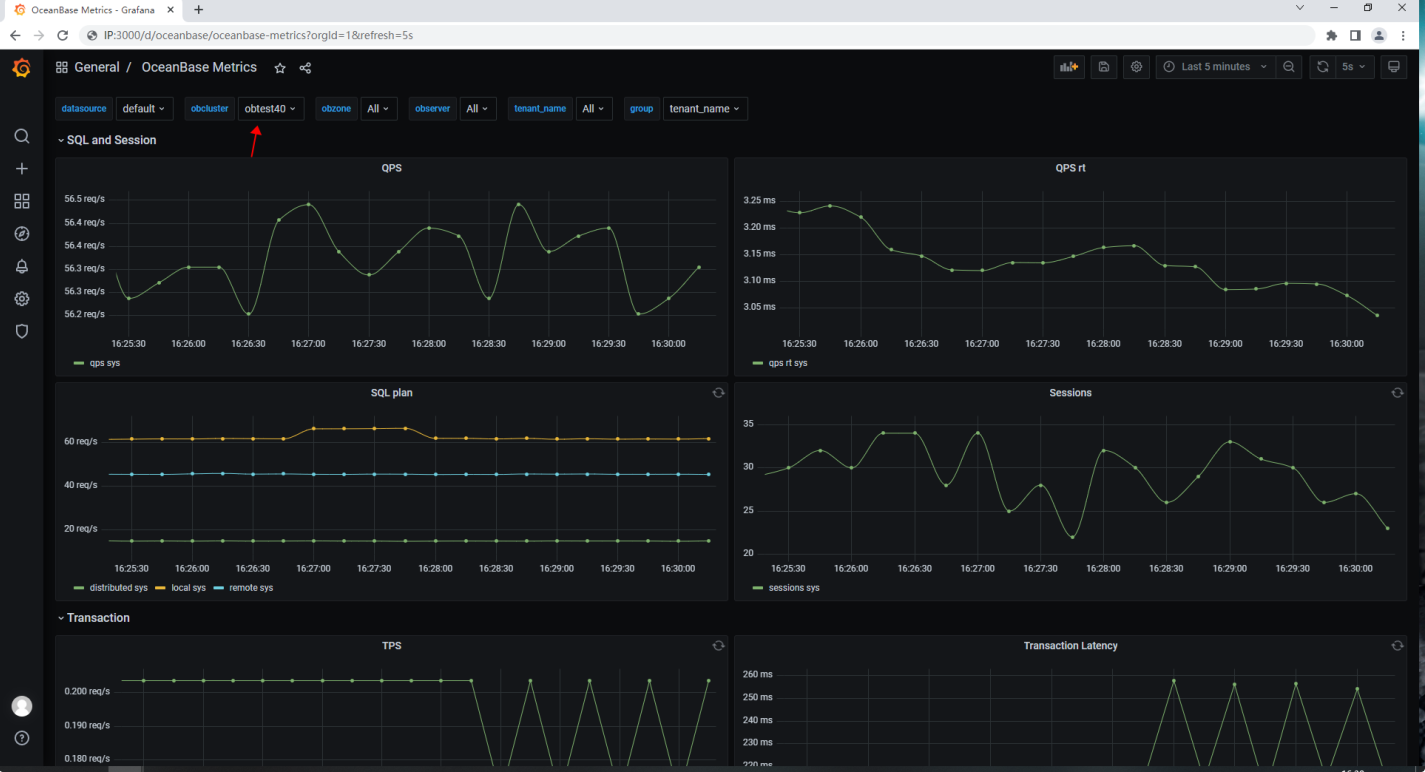This screenshot has height=772, width=1425.
Task: Open dashboard settings gear in the top bar
Action: pyautogui.click(x=1136, y=67)
